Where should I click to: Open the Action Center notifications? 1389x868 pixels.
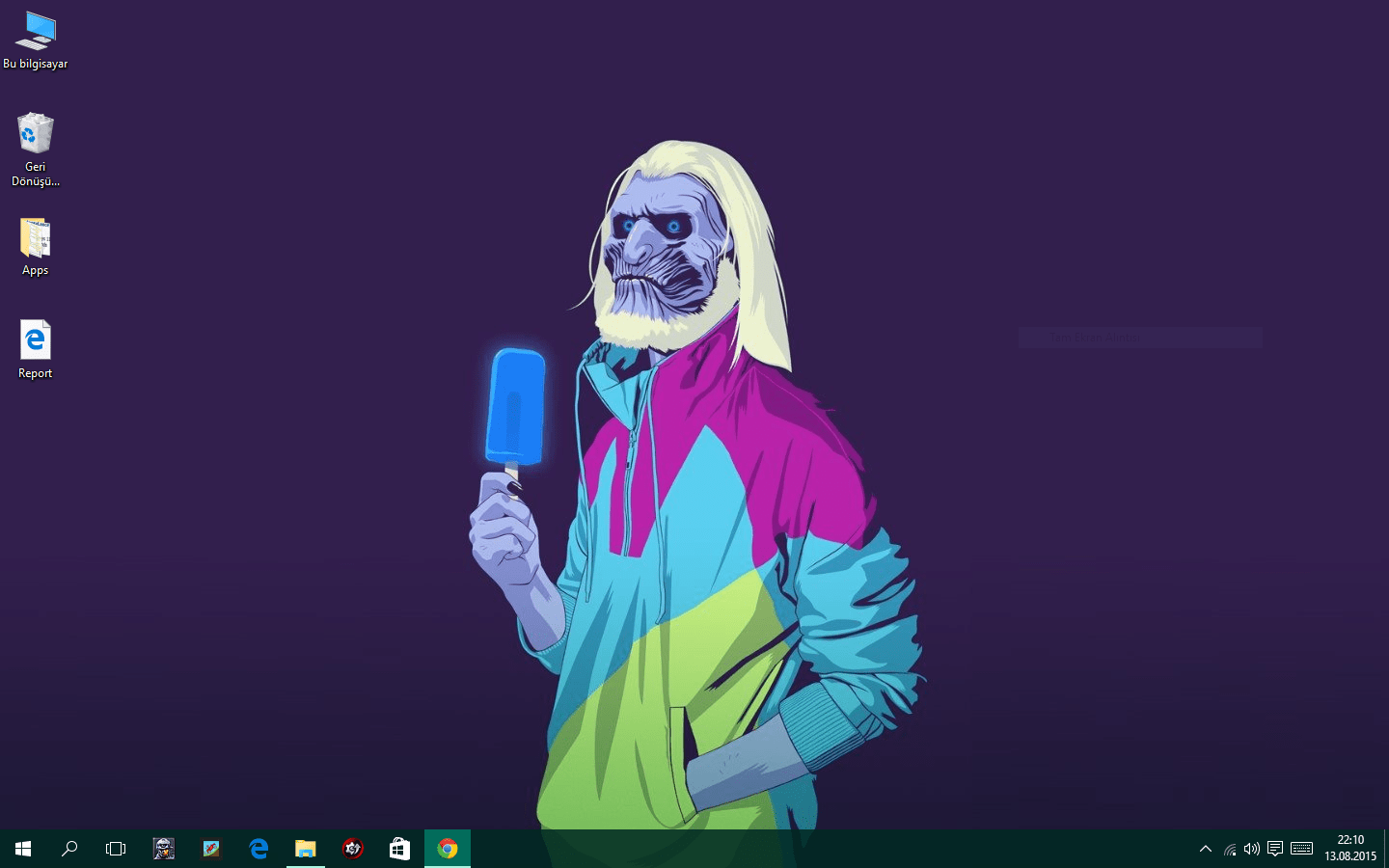coord(1275,849)
